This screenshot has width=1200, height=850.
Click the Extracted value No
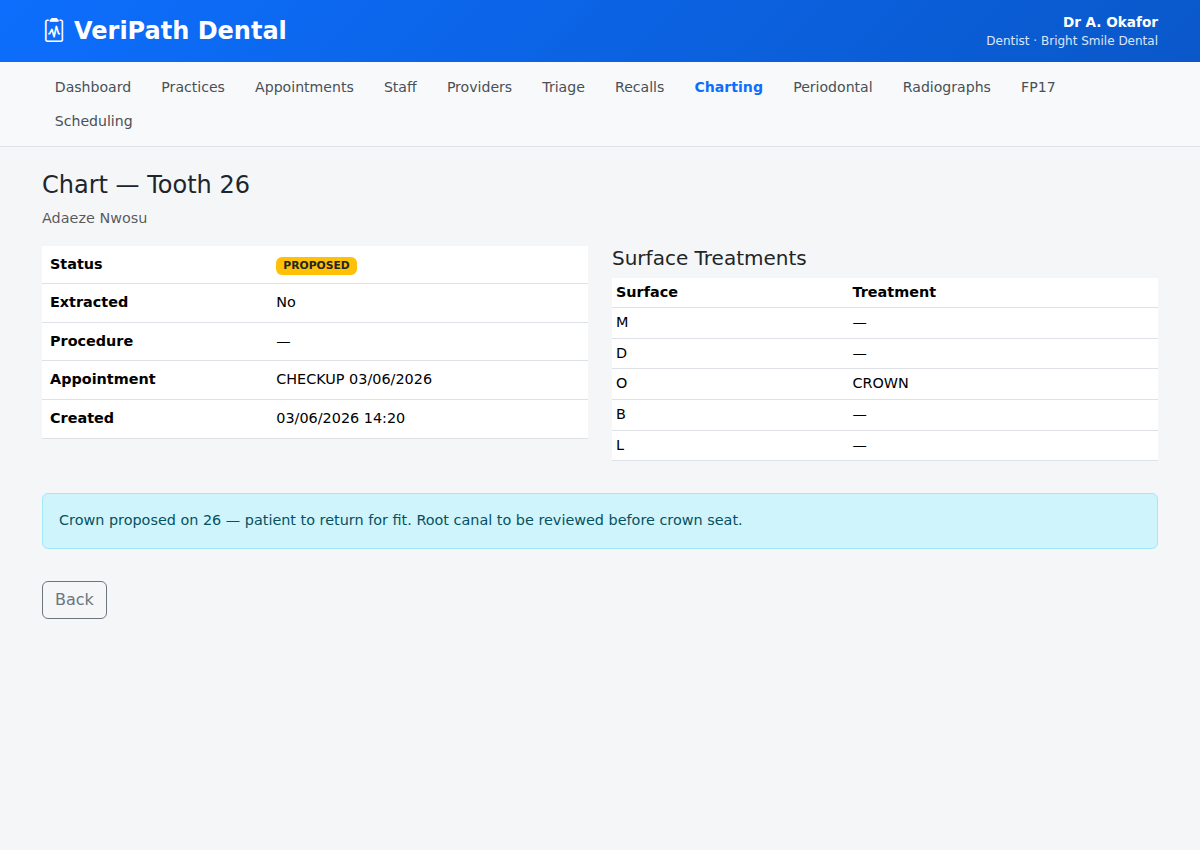(286, 302)
